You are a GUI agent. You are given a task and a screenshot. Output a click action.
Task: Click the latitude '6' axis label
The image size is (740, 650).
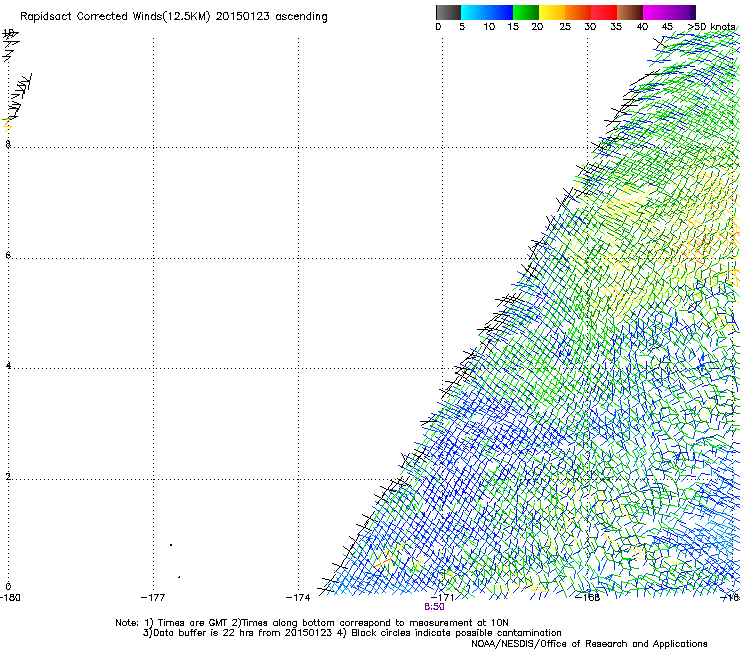(8, 255)
